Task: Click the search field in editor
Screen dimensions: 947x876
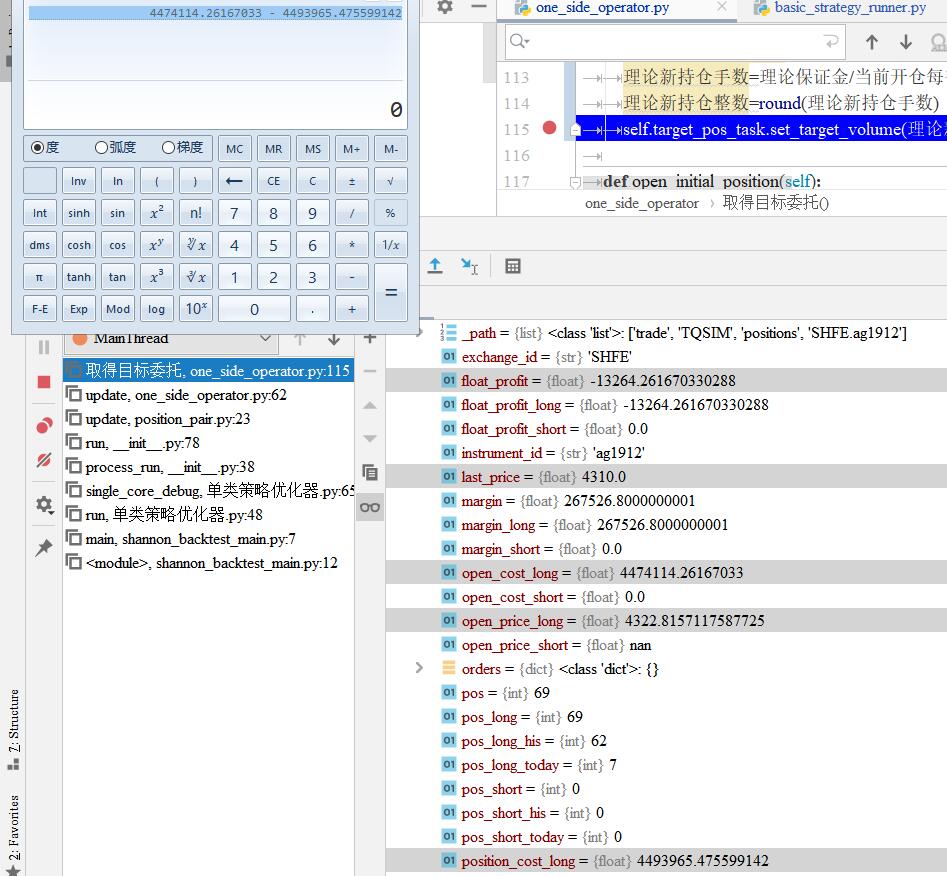Action: (x=674, y=41)
